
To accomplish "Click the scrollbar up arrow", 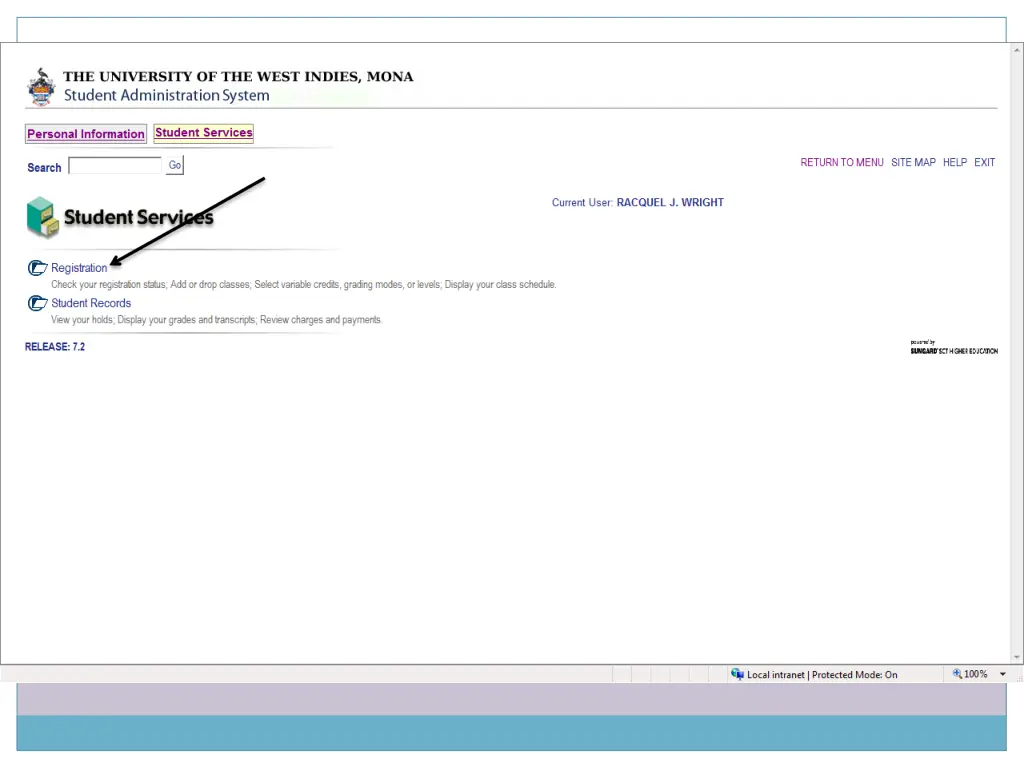I will pos(1017,50).
